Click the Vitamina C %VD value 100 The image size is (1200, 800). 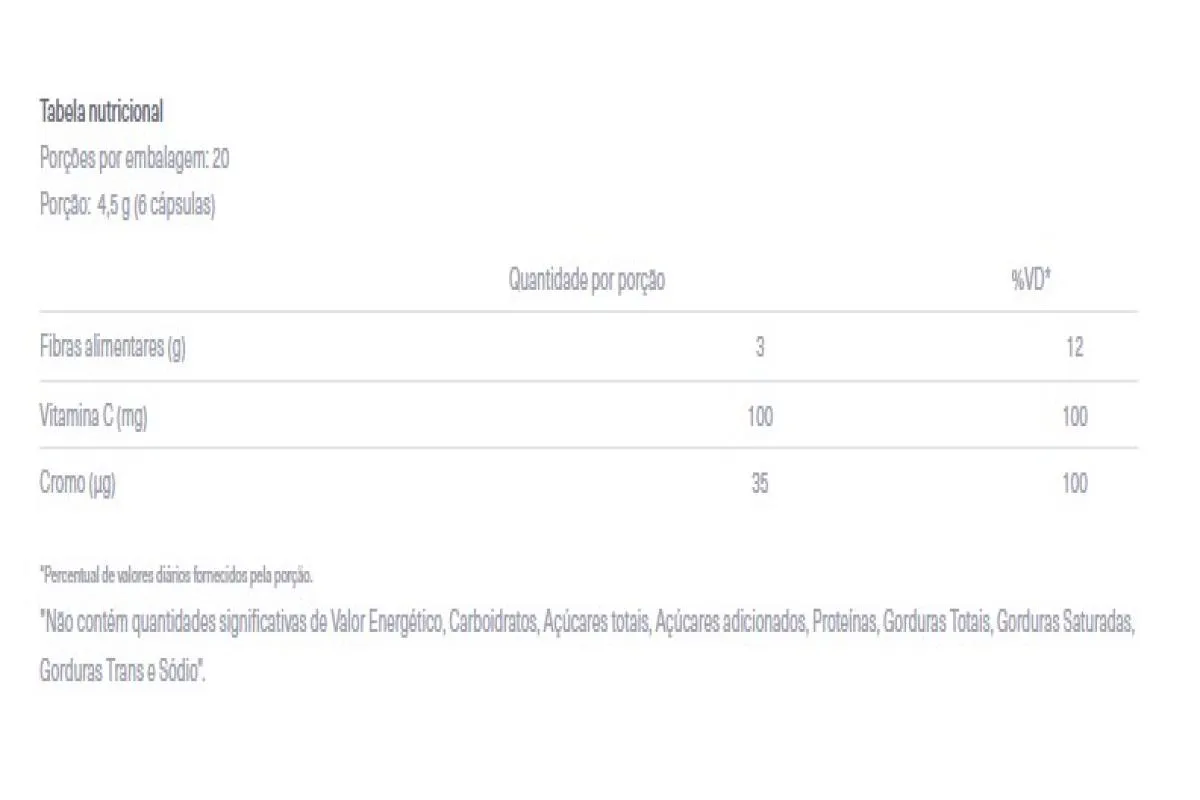click(x=1075, y=416)
